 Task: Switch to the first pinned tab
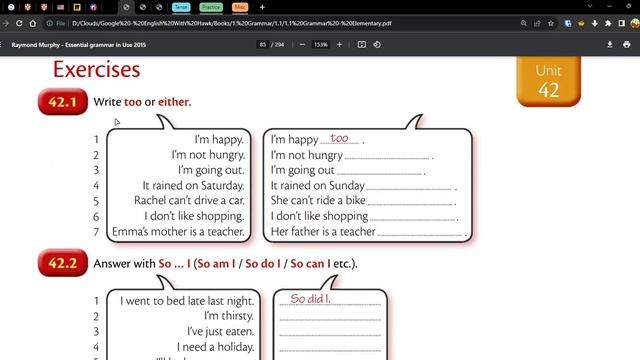[11, 7]
